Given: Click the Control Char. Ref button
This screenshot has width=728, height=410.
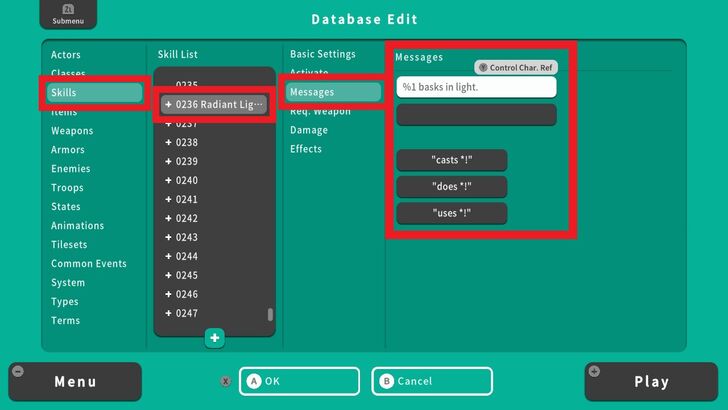Looking at the screenshot, I should 515,67.
